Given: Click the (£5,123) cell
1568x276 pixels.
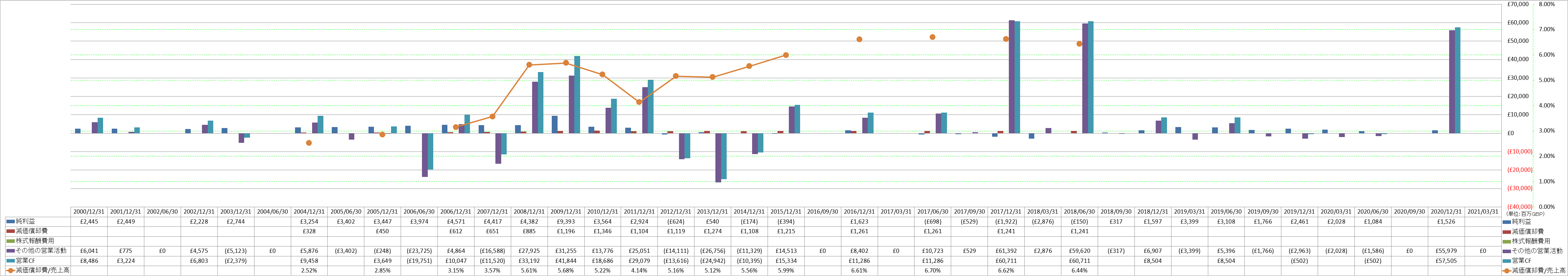Looking at the screenshot, I should [235, 251].
